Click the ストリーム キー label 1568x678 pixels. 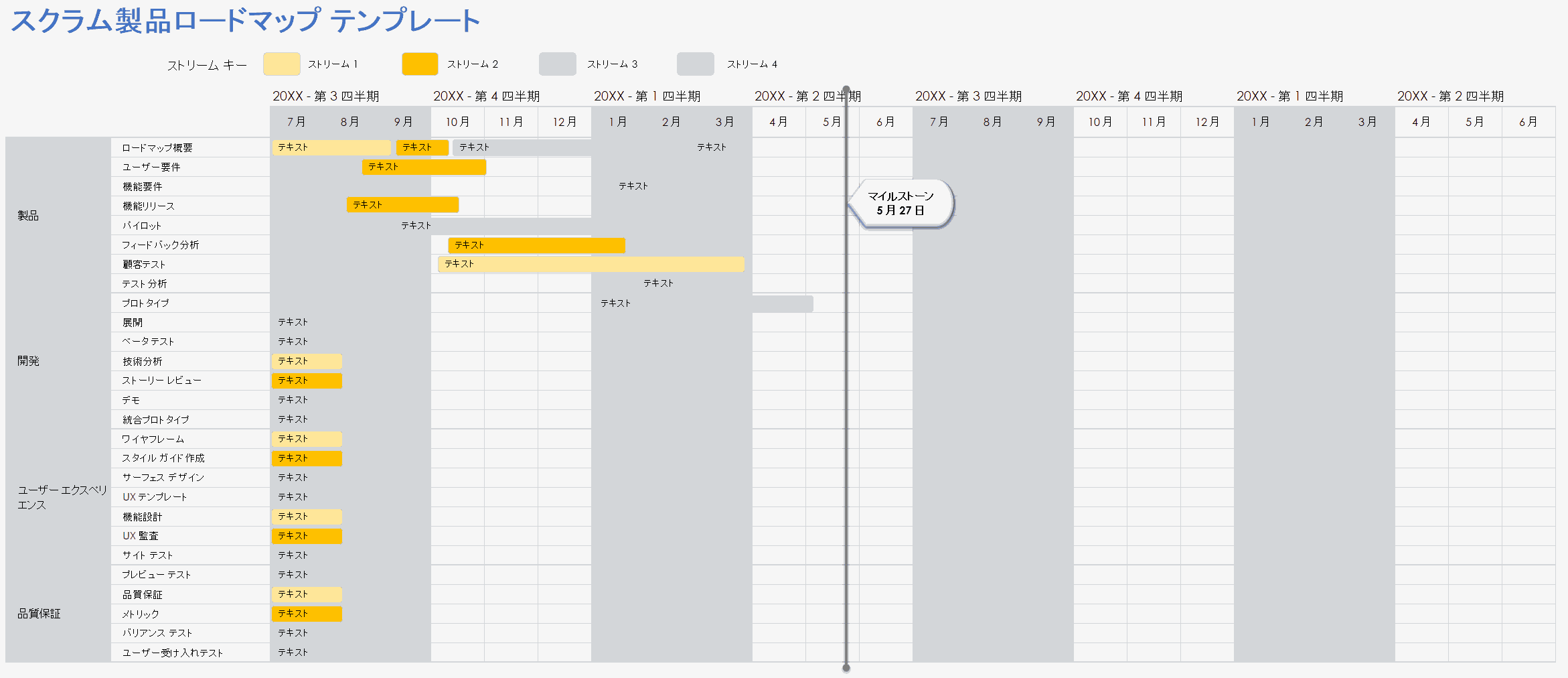click(207, 65)
